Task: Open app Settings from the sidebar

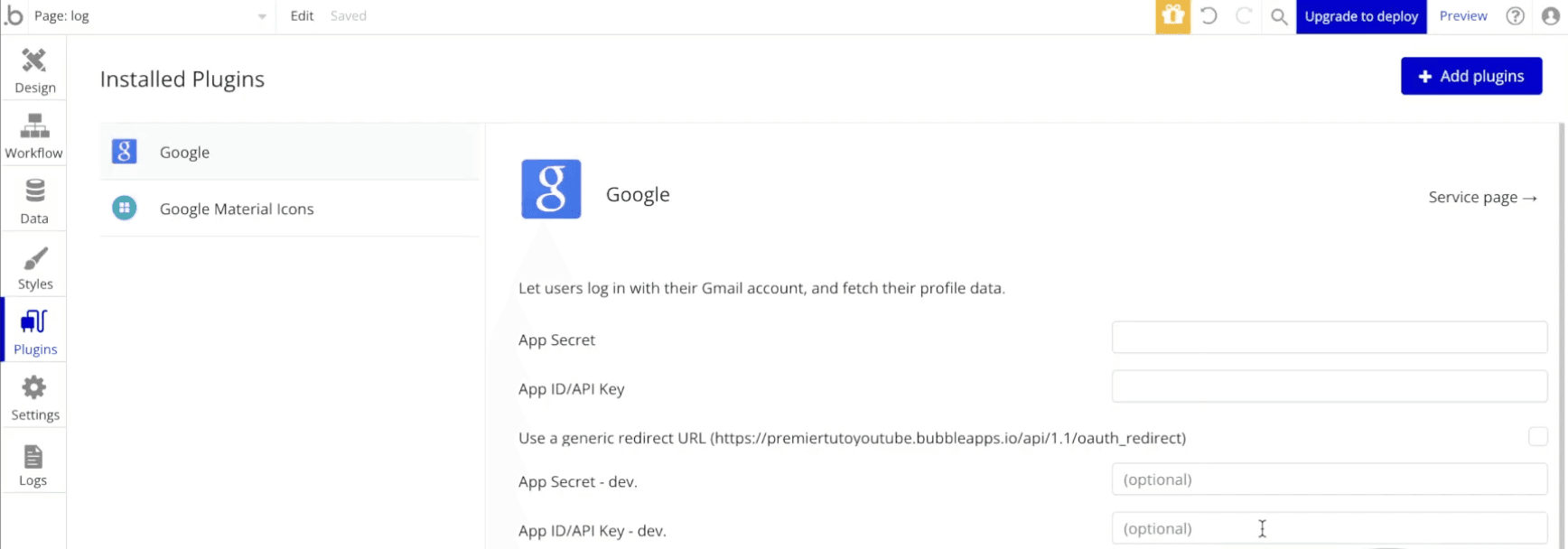Action: [34, 395]
